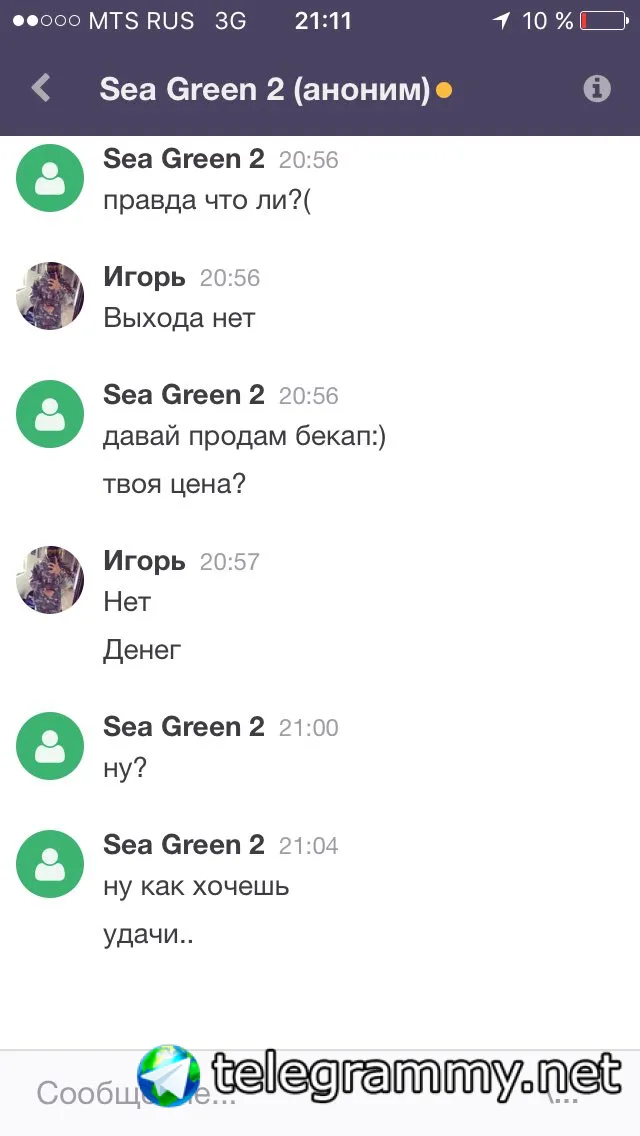Tap green avatar beside 'ну?' message
640x1136 pixels.
(50, 746)
